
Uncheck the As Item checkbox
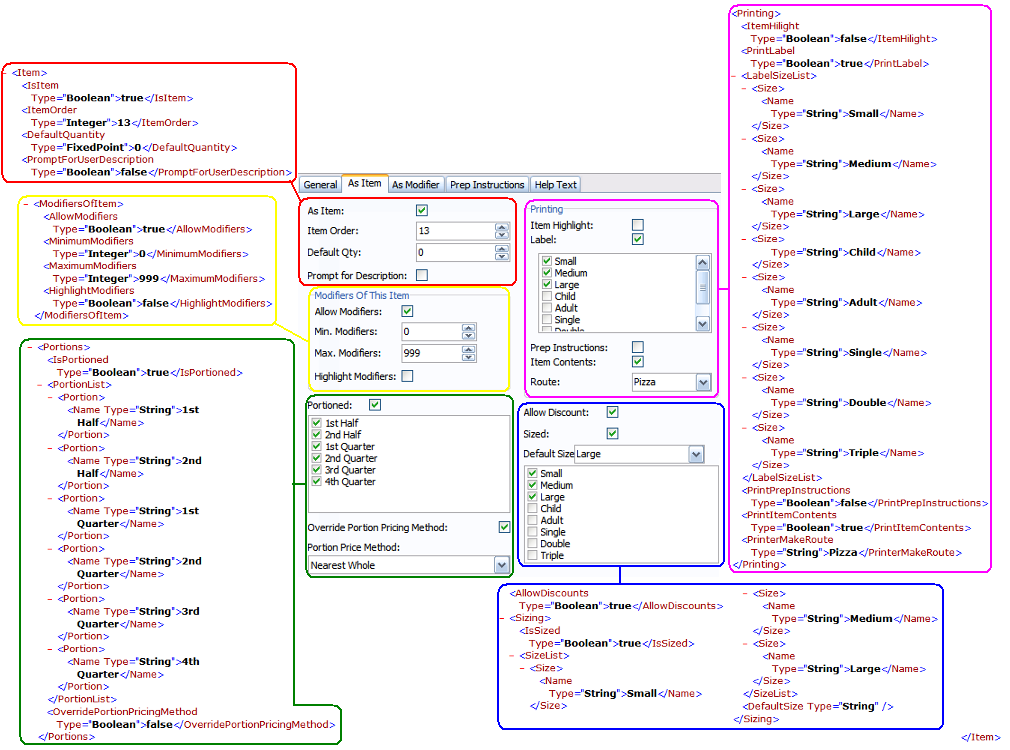click(421, 211)
